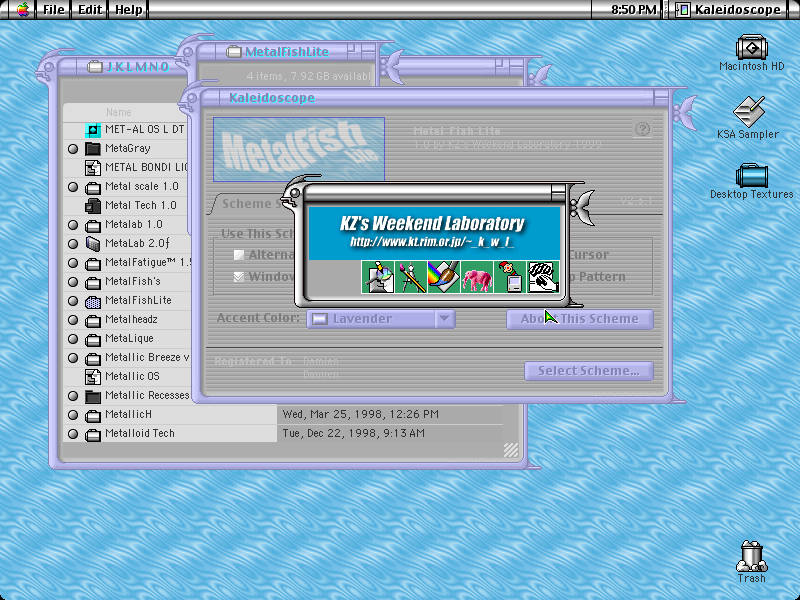Click the Lavender color swatch
This screenshot has width=800, height=600.
320,319
